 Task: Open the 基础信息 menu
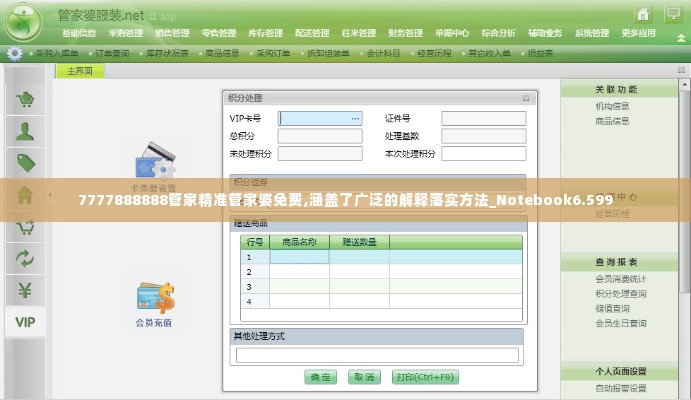(78, 32)
